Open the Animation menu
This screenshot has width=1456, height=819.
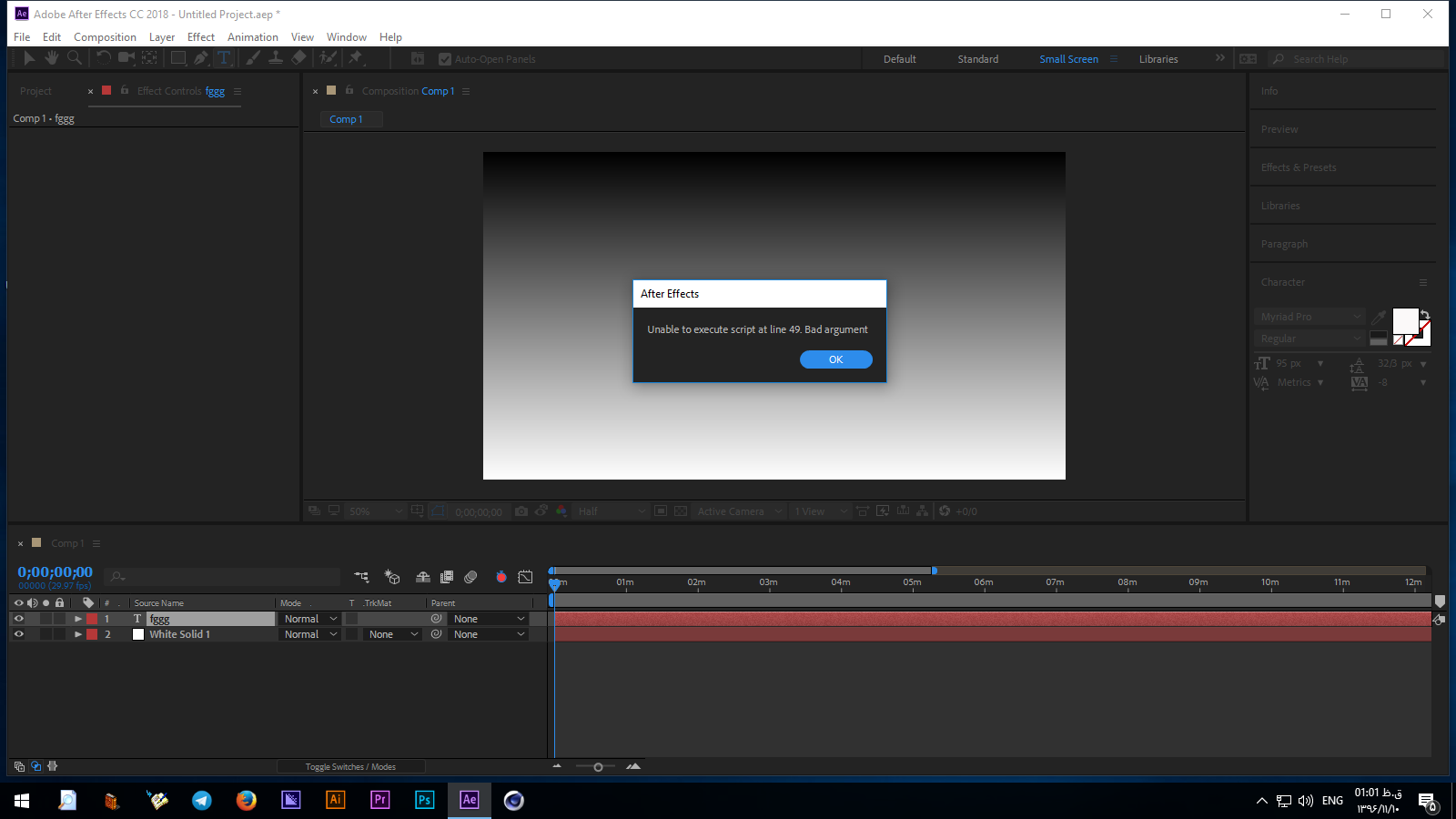click(253, 37)
